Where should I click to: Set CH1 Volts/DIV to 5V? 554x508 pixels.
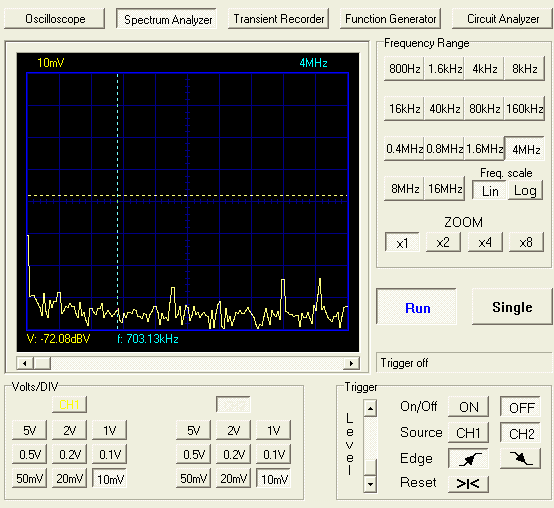29,430
